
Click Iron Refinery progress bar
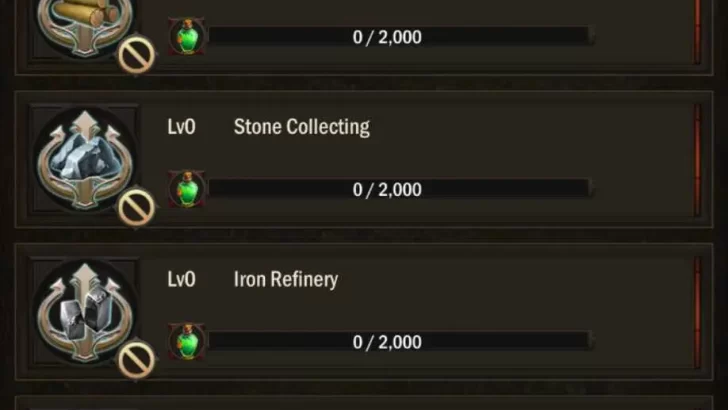point(398,341)
